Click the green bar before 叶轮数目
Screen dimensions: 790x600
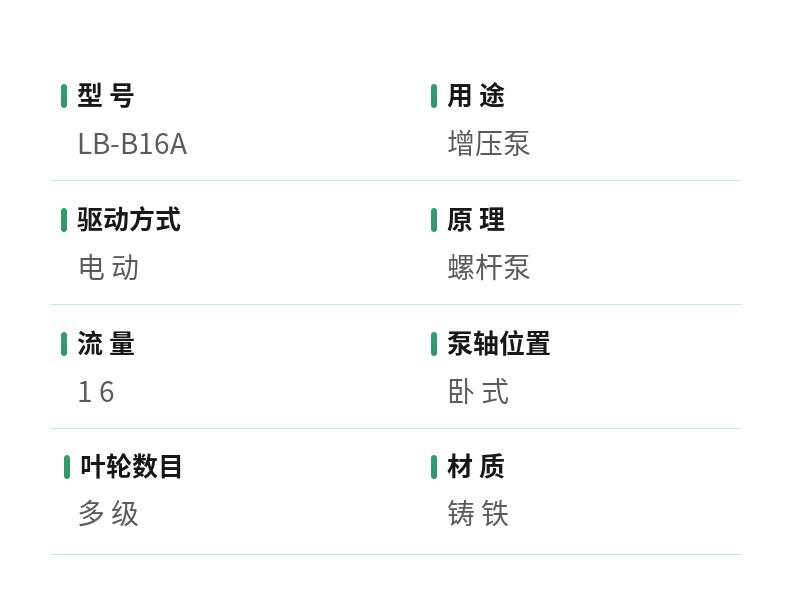(x=67, y=467)
